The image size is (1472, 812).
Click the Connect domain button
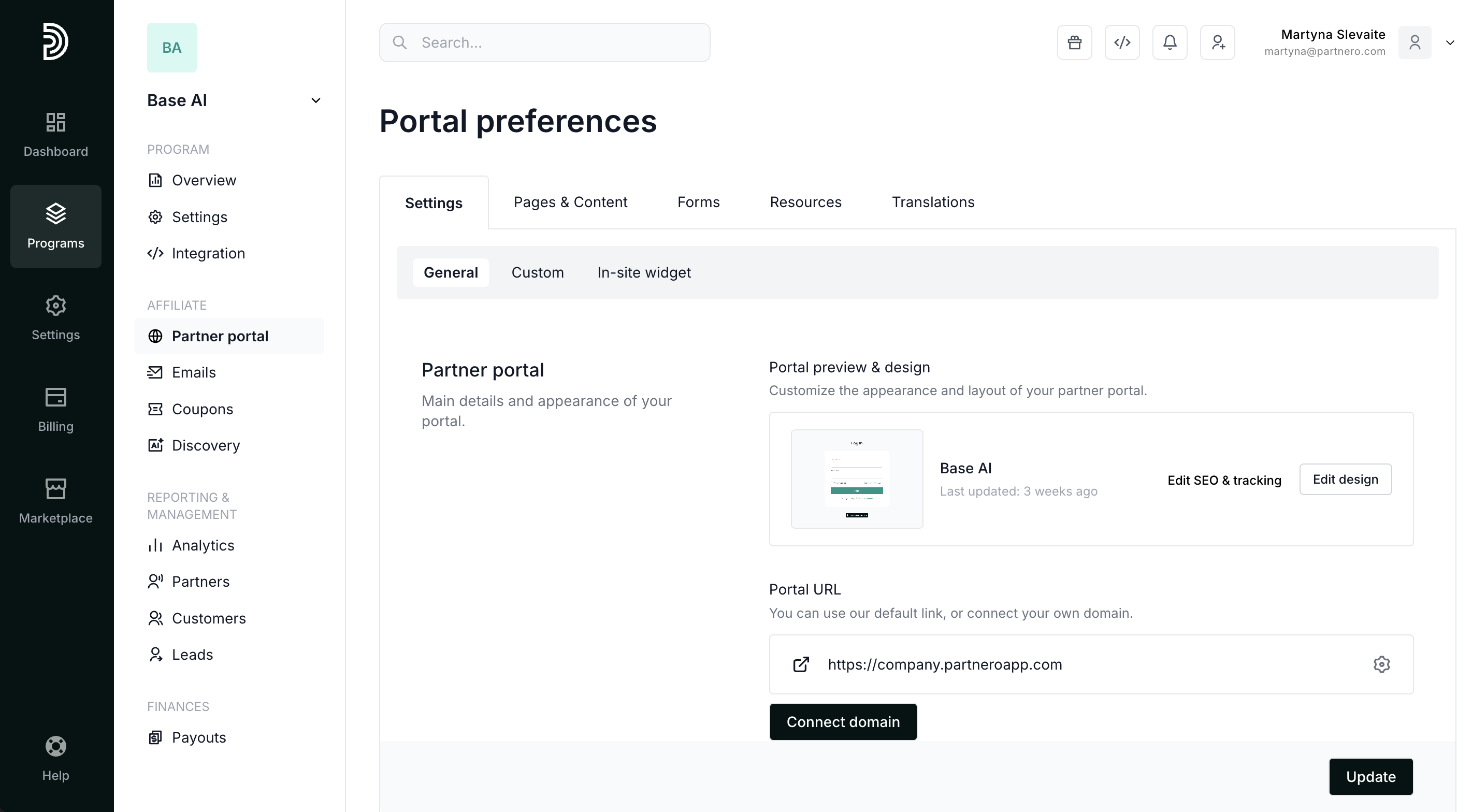tap(843, 722)
